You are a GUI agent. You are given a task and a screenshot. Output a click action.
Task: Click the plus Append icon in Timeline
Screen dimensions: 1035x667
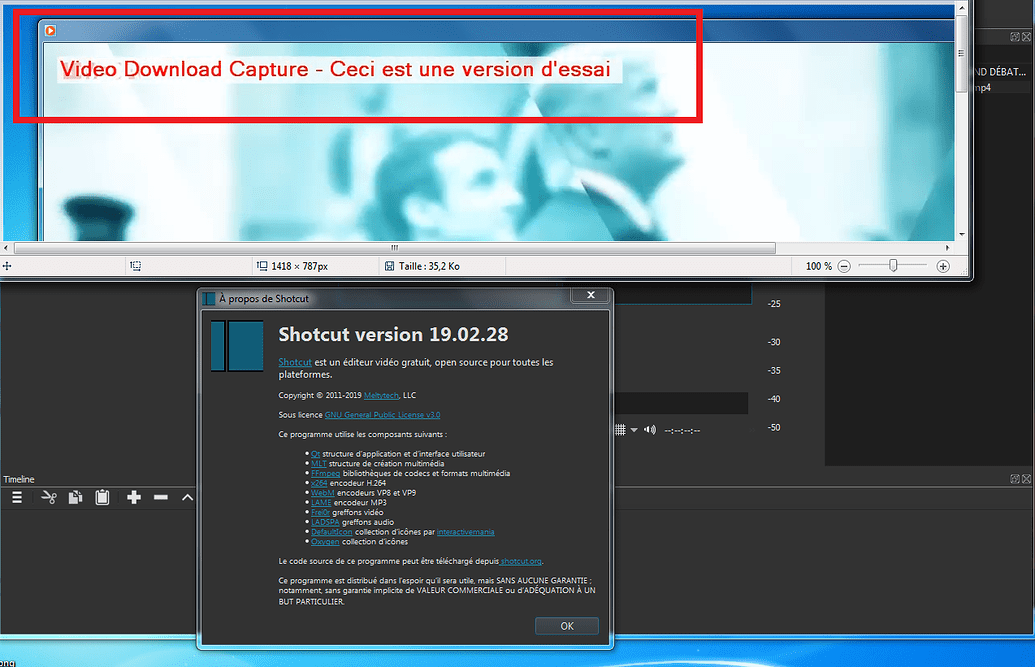click(134, 497)
